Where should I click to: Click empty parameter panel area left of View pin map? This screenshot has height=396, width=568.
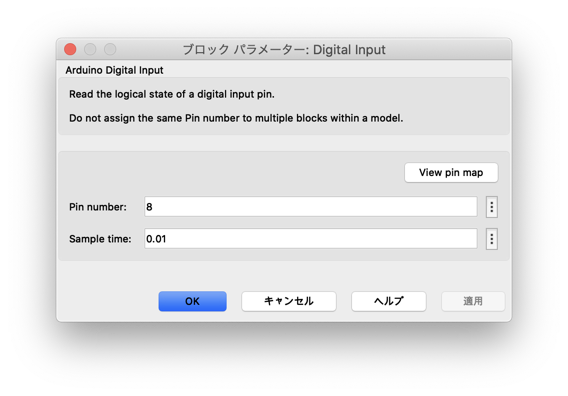(x=232, y=172)
